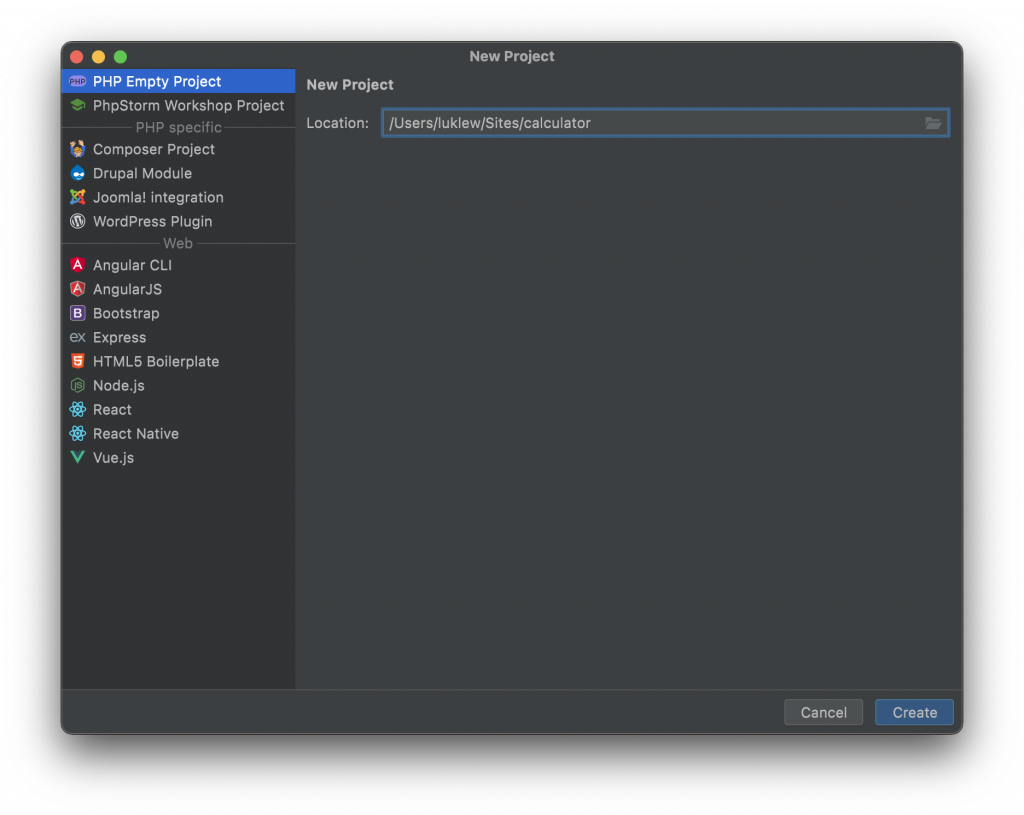Select React Native project template
Screen dimensions: 1024x815
point(178,434)
